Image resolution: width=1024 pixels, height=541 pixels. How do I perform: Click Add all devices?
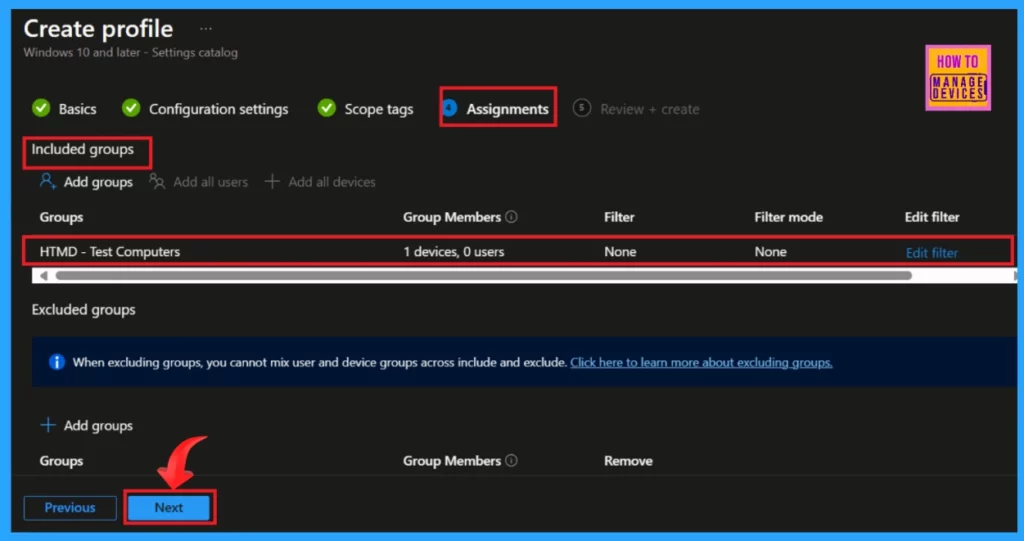point(320,182)
